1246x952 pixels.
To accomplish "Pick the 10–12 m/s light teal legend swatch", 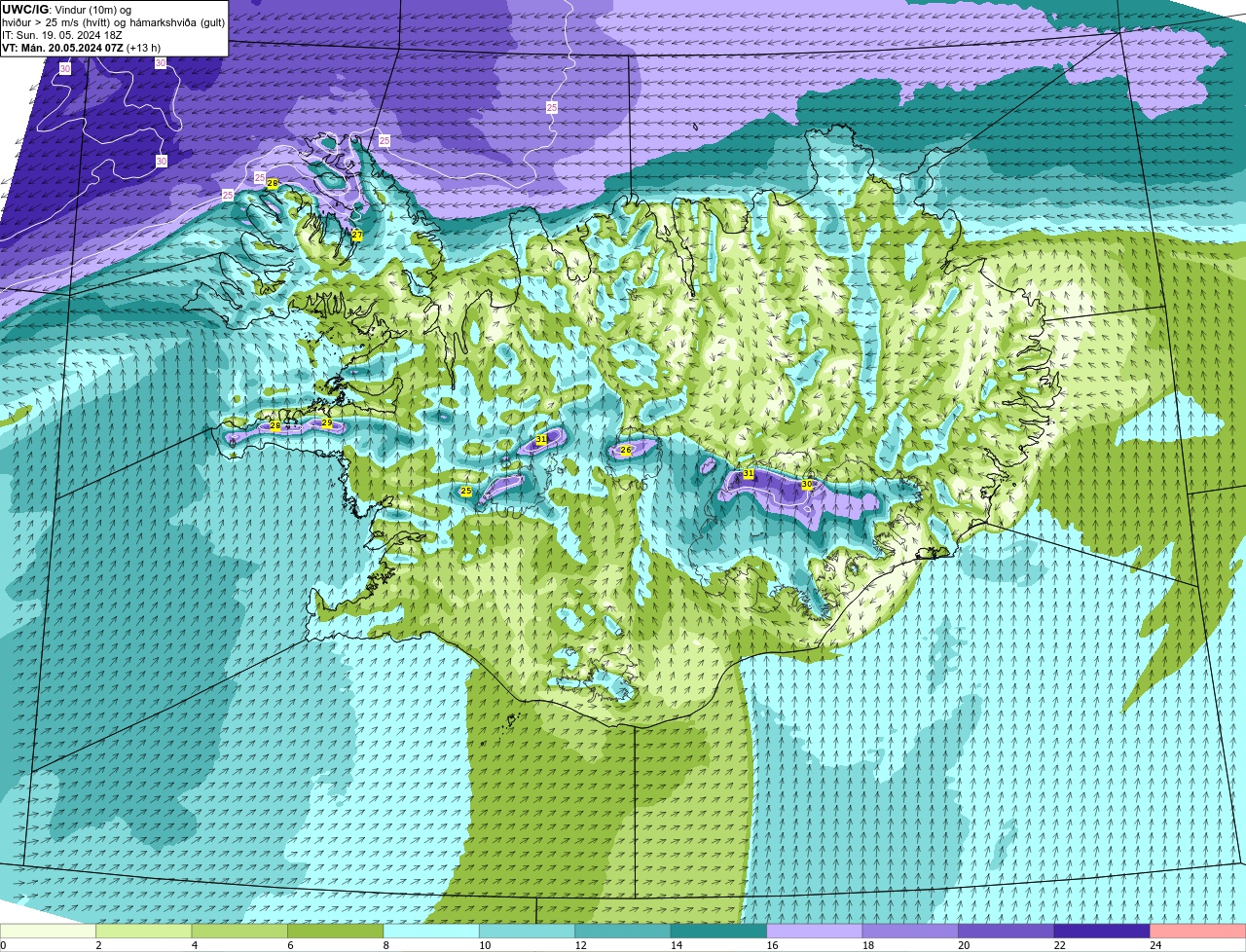I will tap(527, 931).
